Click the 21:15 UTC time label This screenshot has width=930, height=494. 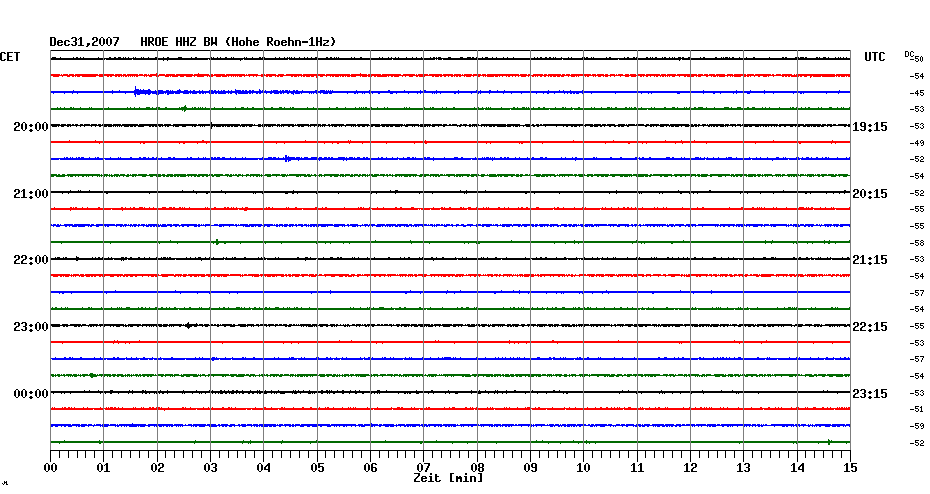[870, 260]
